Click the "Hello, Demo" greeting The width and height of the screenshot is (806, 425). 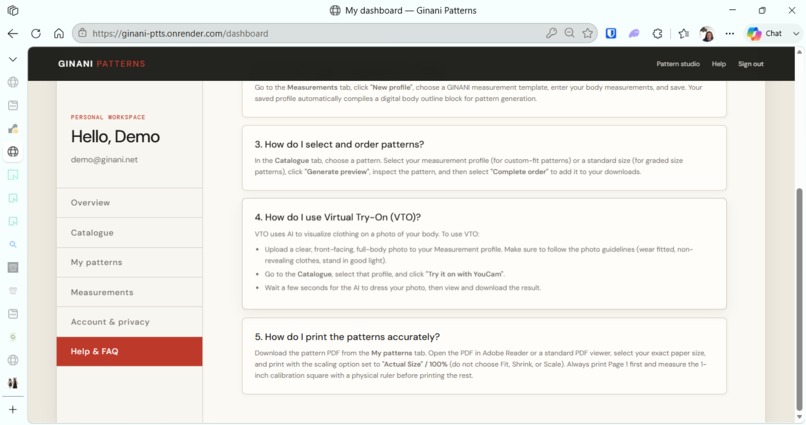click(x=115, y=137)
